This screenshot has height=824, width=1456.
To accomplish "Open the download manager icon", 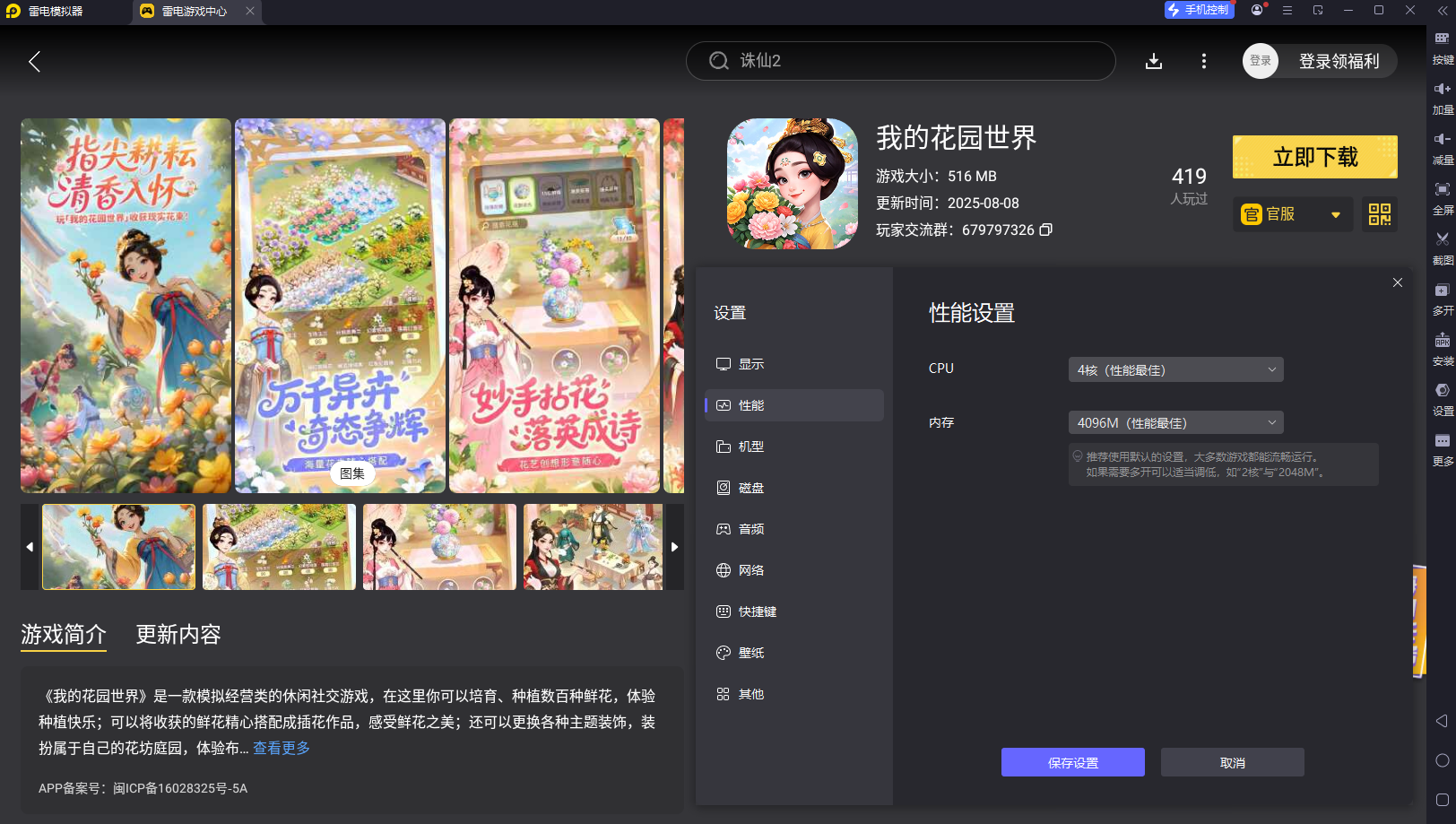I will click(x=1154, y=61).
